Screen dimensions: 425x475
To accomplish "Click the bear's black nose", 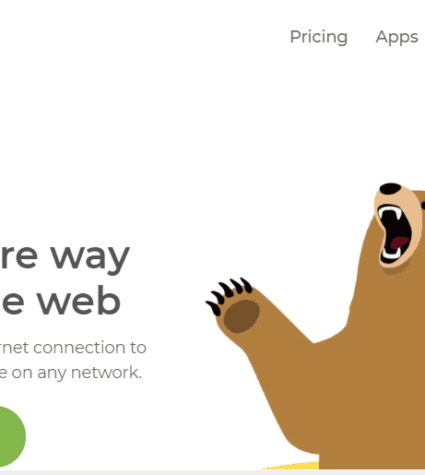I will 390,189.
